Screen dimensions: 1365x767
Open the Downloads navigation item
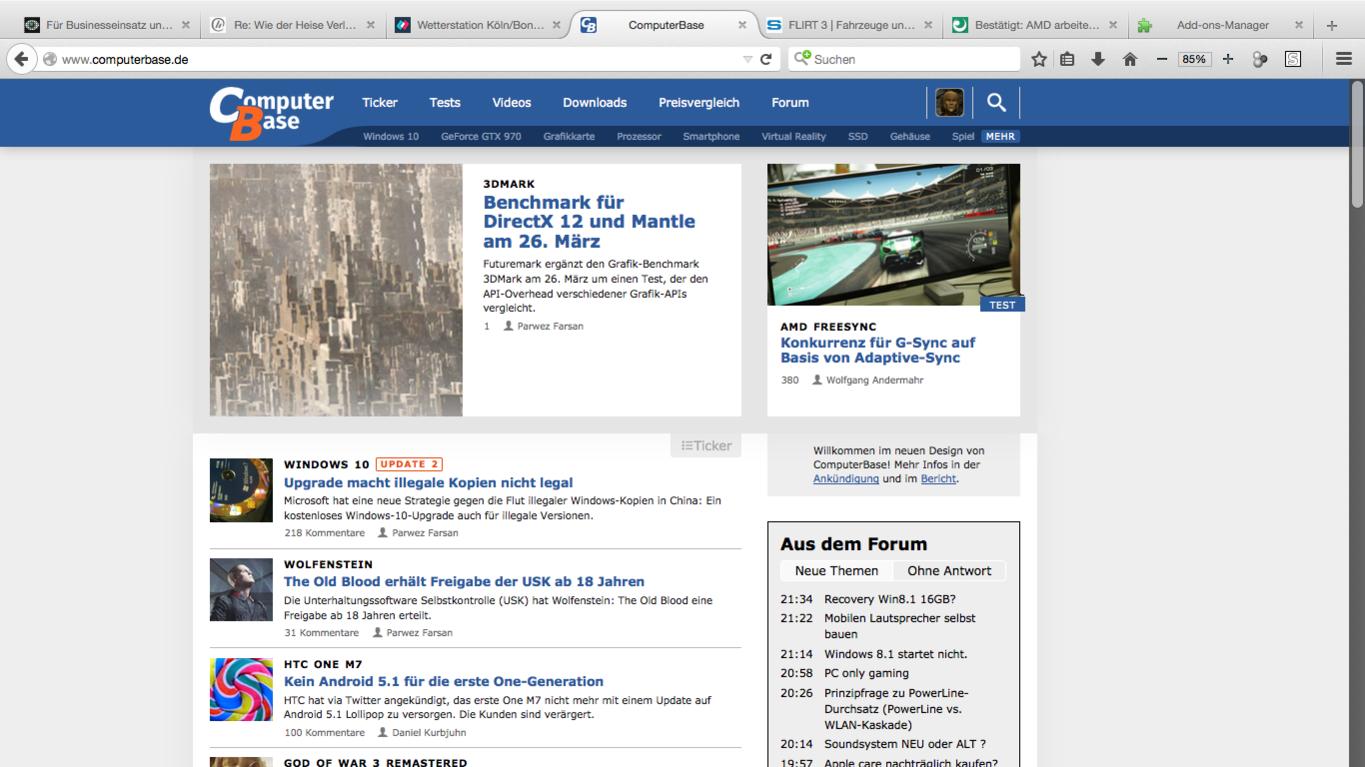pyautogui.click(x=594, y=102)
